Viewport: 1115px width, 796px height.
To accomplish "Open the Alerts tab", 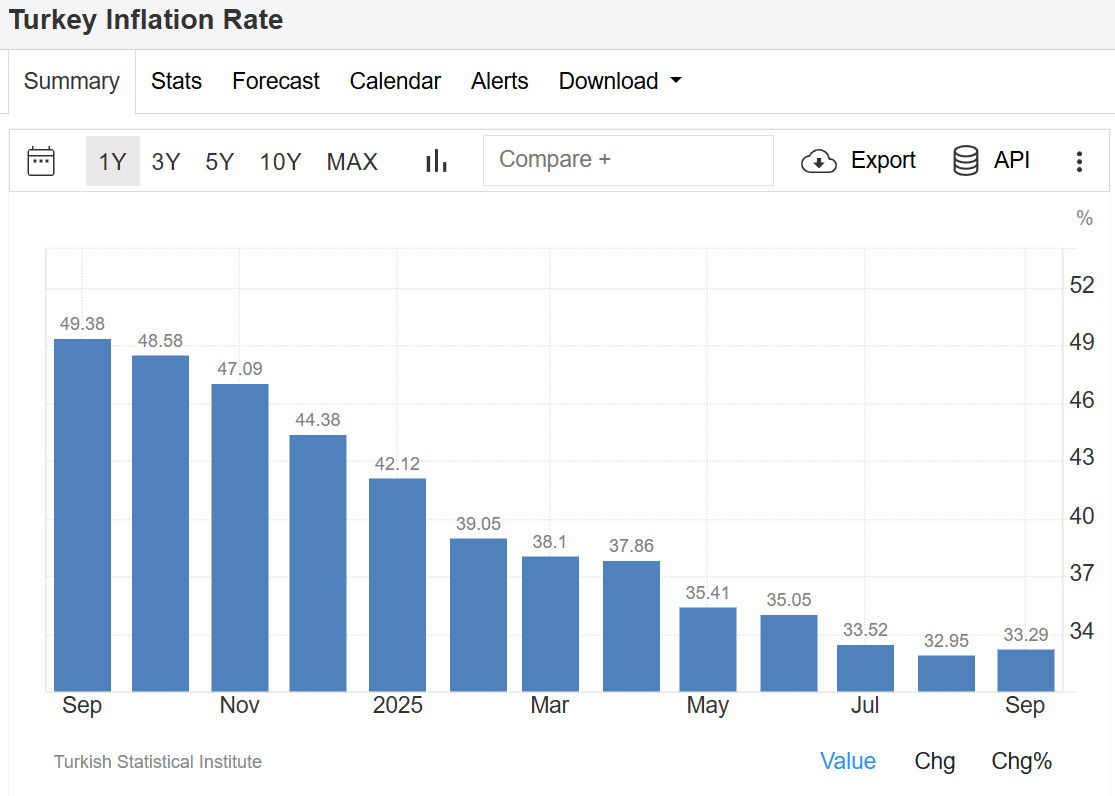I will [500, 81].
